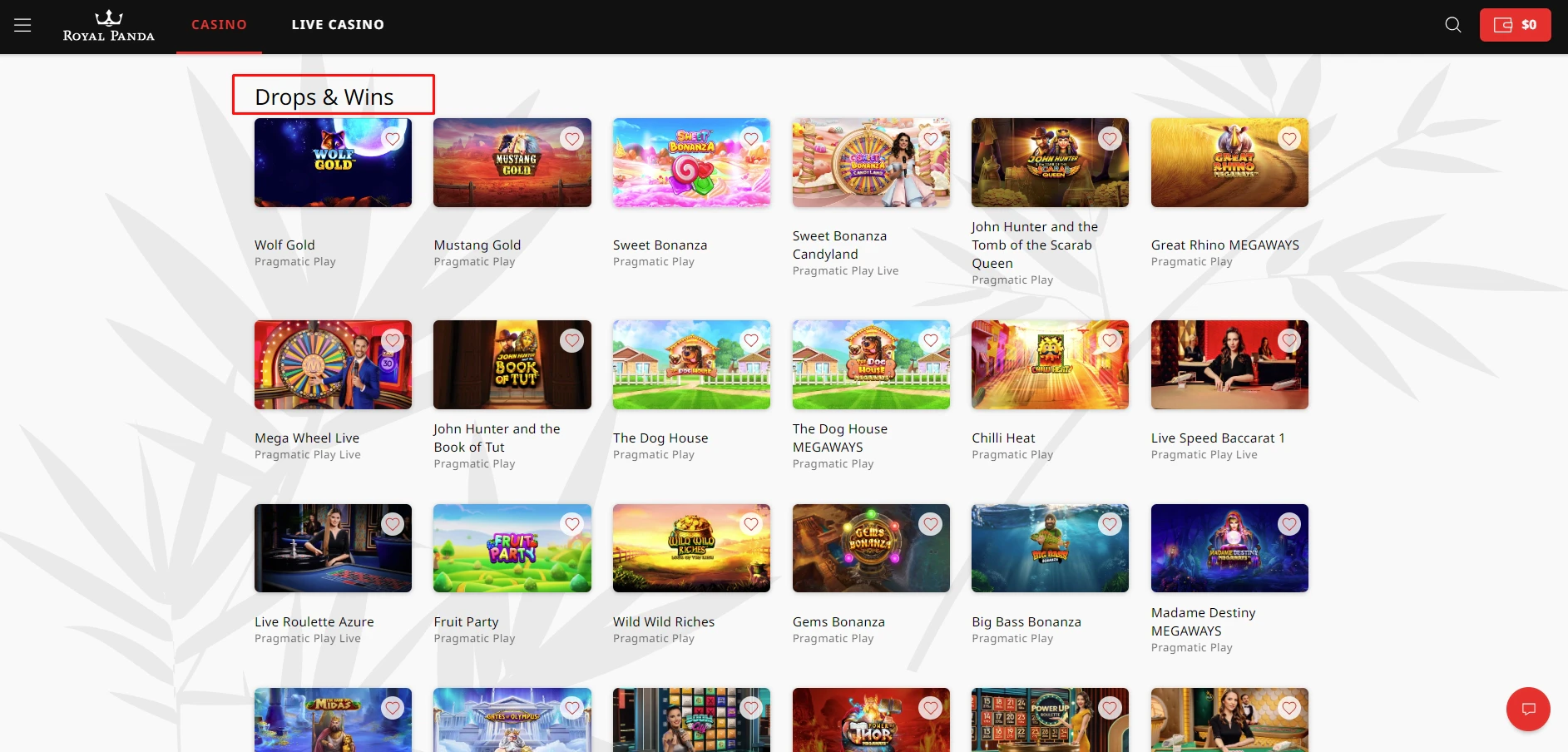This screenshot has height=752, width=1568.
Task: Click The Dog House MEGAWAYS title
Action: (840, 438)
